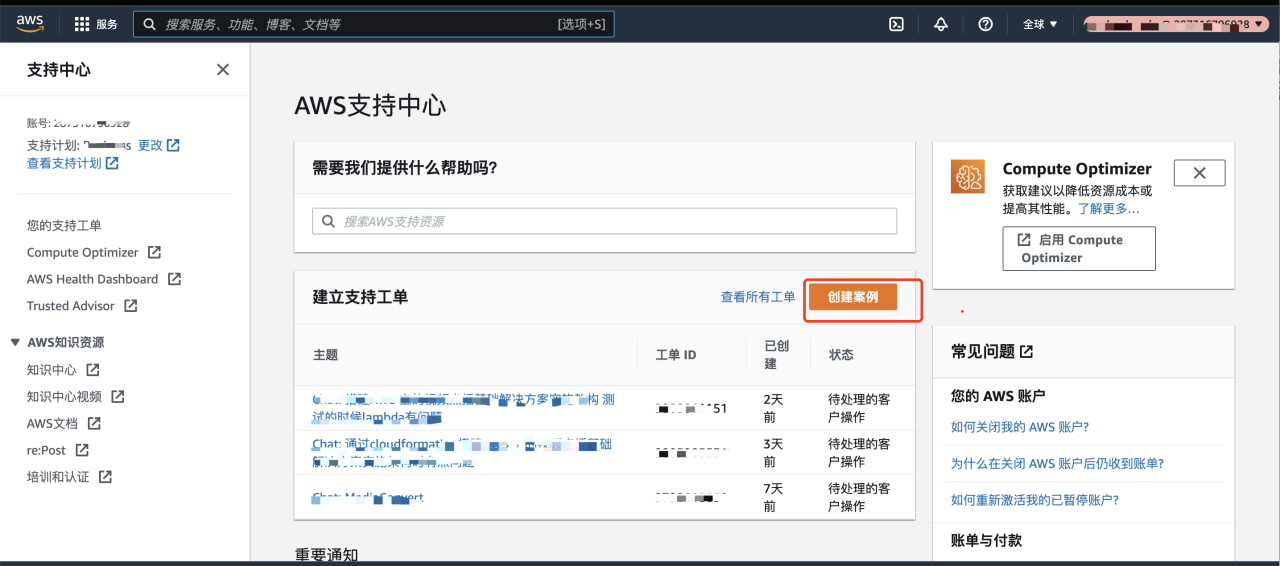Focus the 搜索AWS支持资源 search field
The image size is (1280, 566).
coord(605,221)
